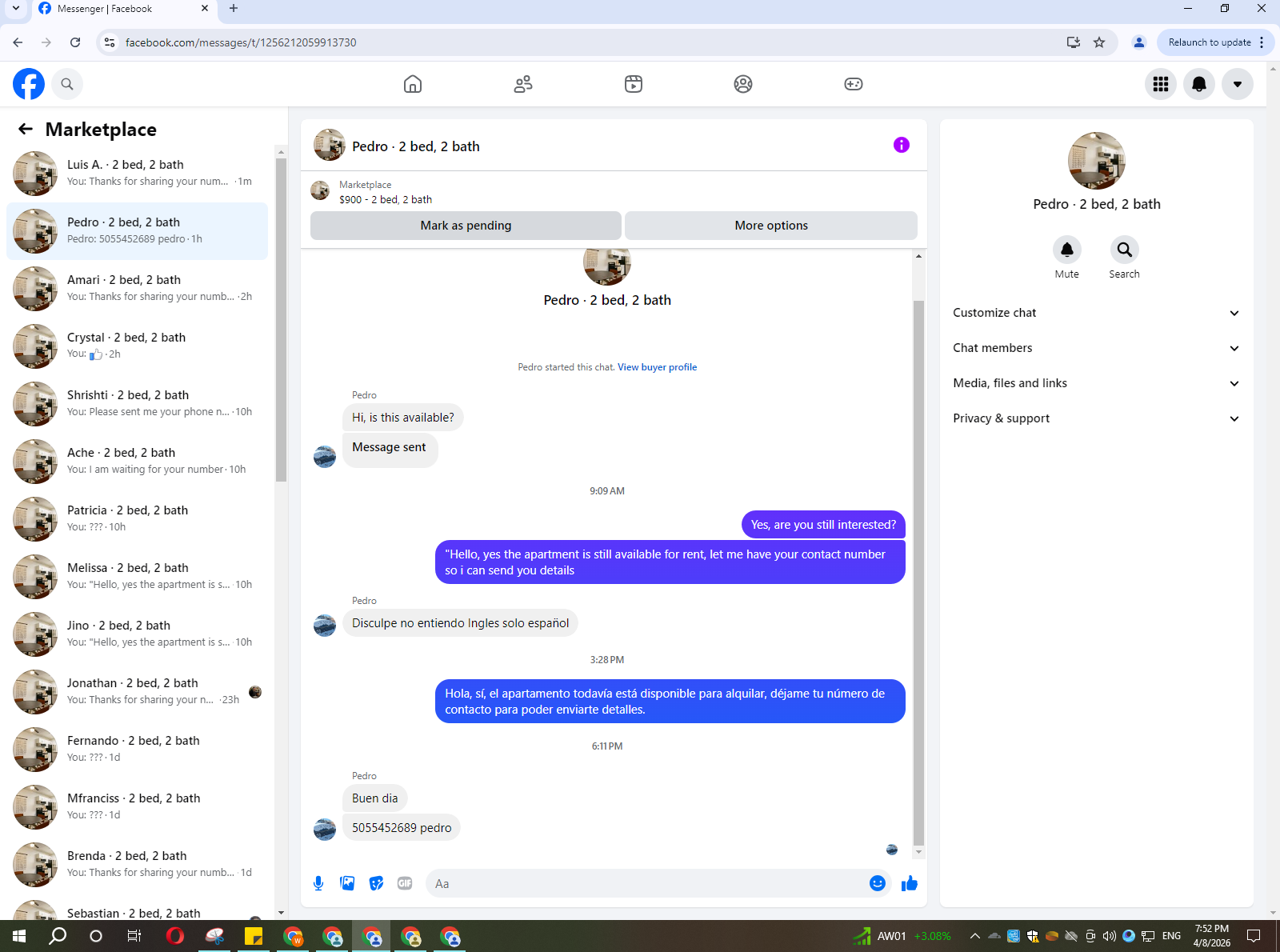The height and width of the screenshot is (952, 1280).
Task: Open the Chrome profile icon
Action: point(1139,42)
